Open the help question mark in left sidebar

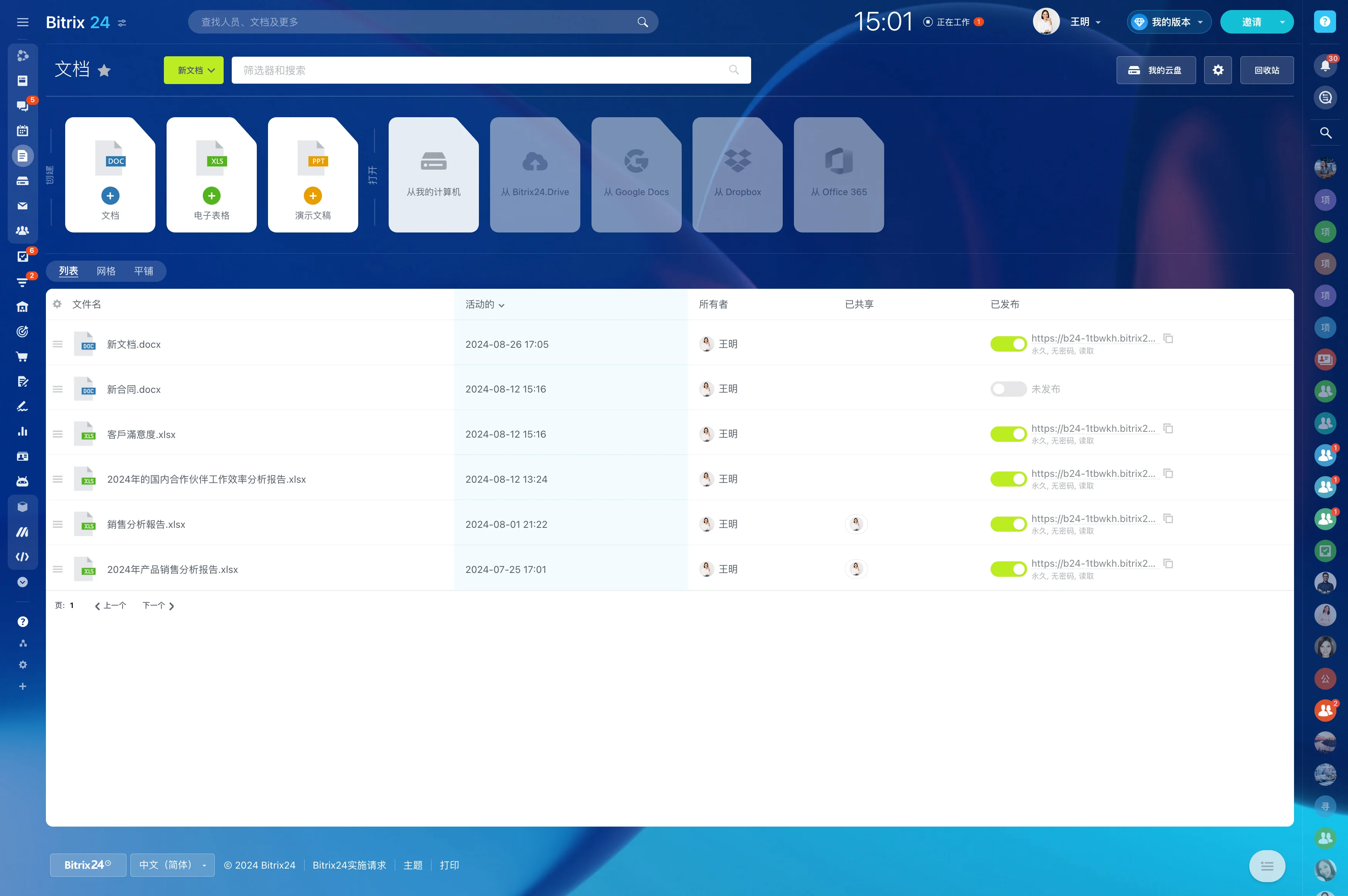[23, 622]
